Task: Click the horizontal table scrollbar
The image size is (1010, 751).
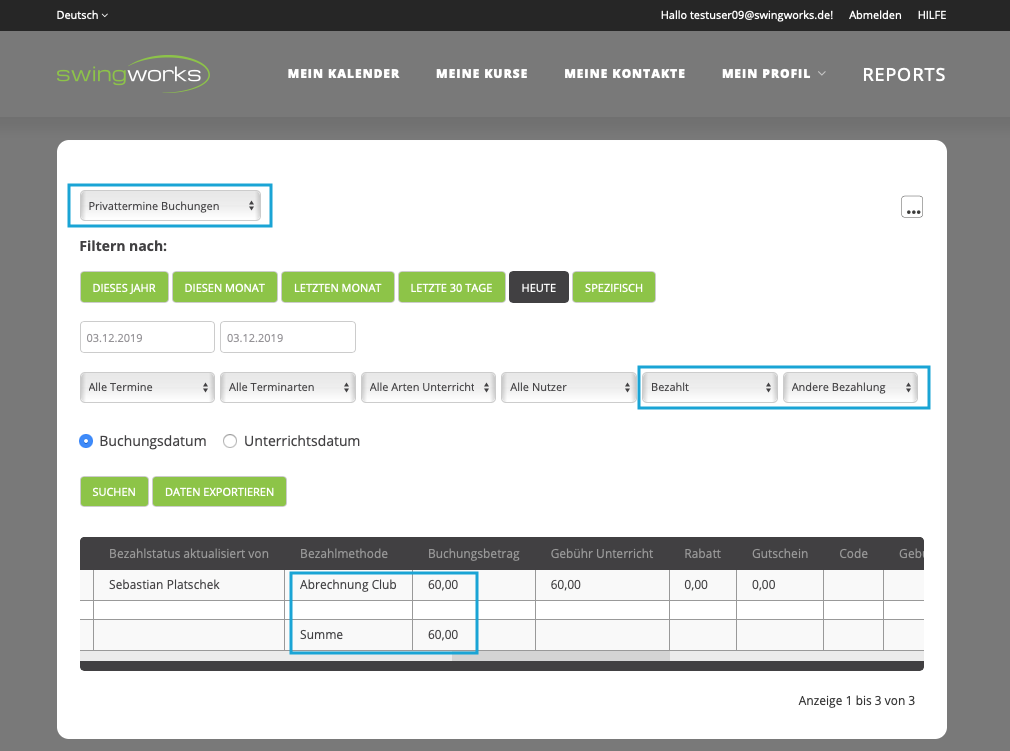Action: pyautogui.click(x=560, y=657)
